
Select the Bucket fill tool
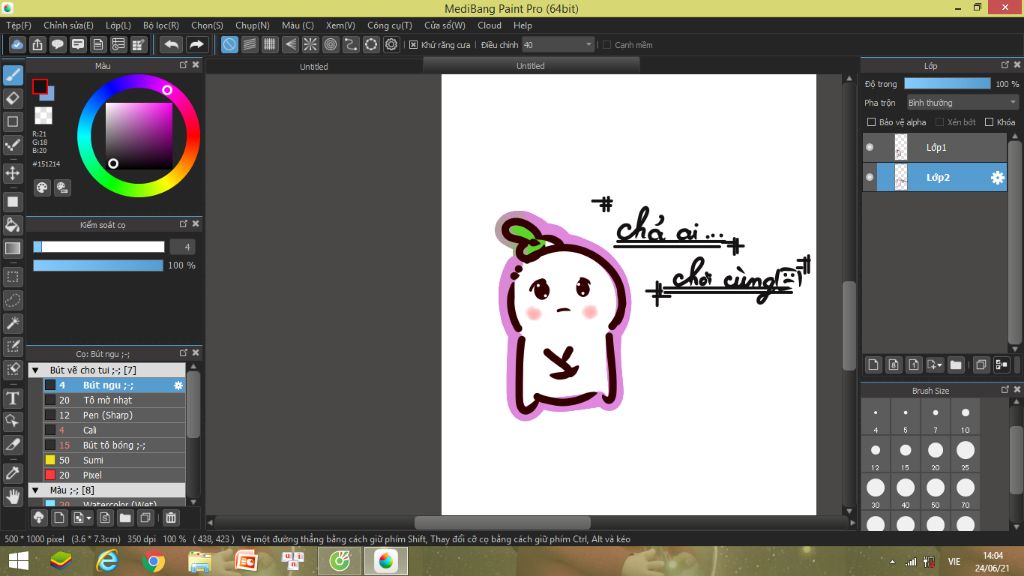[12, 225]
